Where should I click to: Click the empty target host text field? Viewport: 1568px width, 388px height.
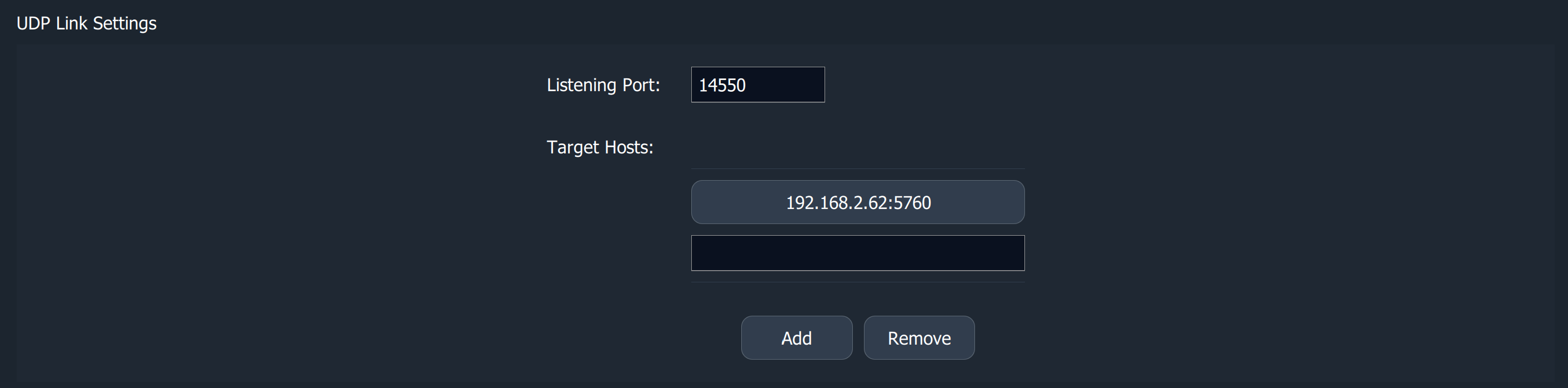pos(857,253)
